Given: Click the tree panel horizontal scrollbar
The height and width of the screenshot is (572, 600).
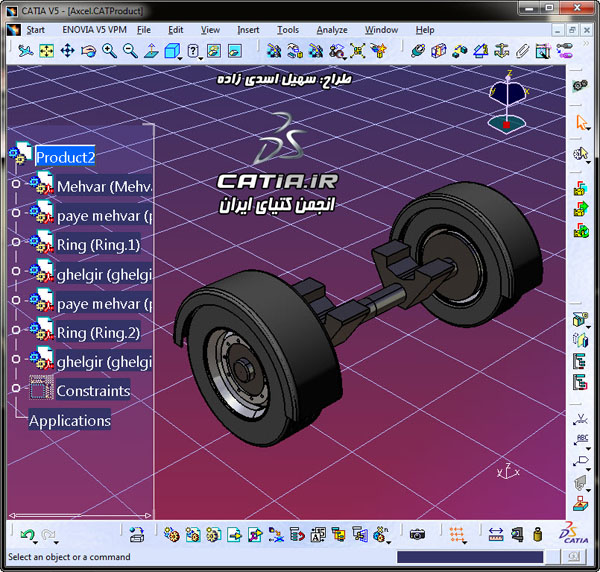Looking at the screenshot, I should 80,515.
